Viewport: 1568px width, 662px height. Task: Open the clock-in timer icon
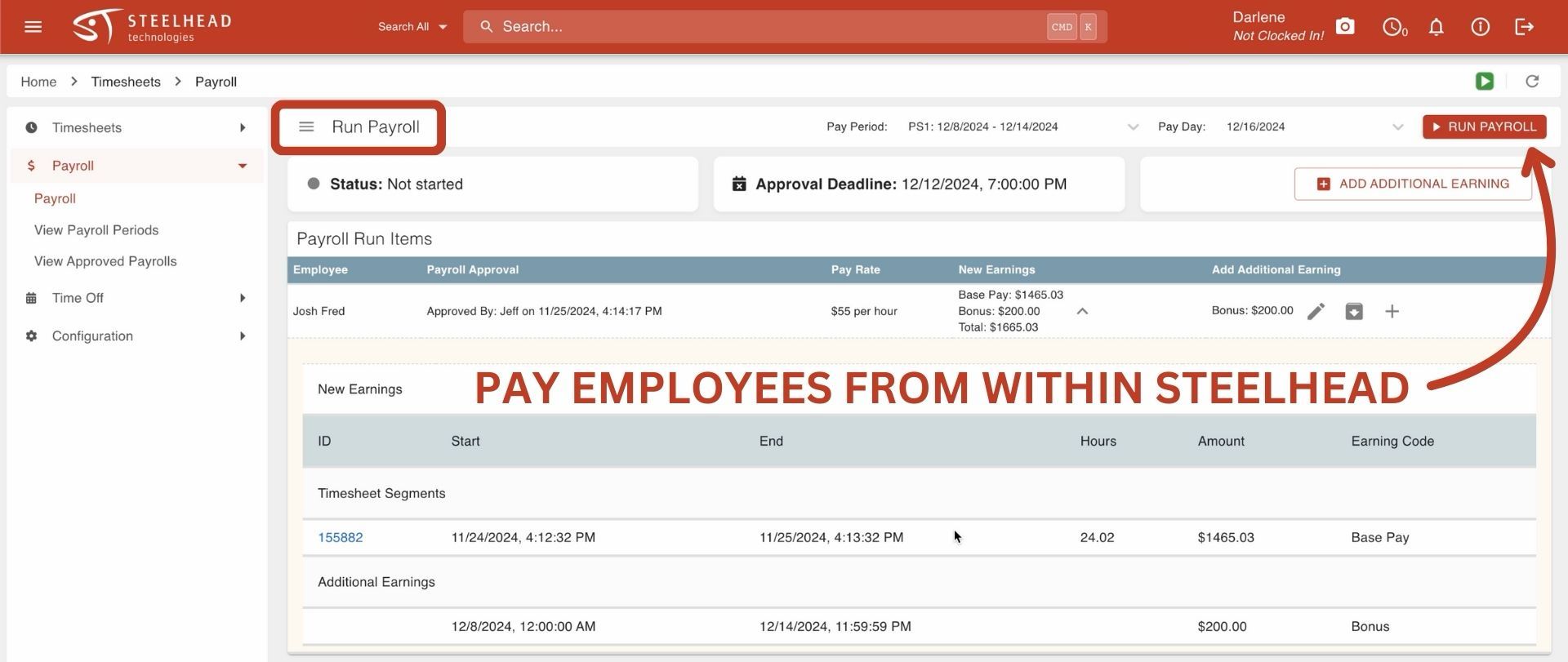click(x=1394, y=27)
